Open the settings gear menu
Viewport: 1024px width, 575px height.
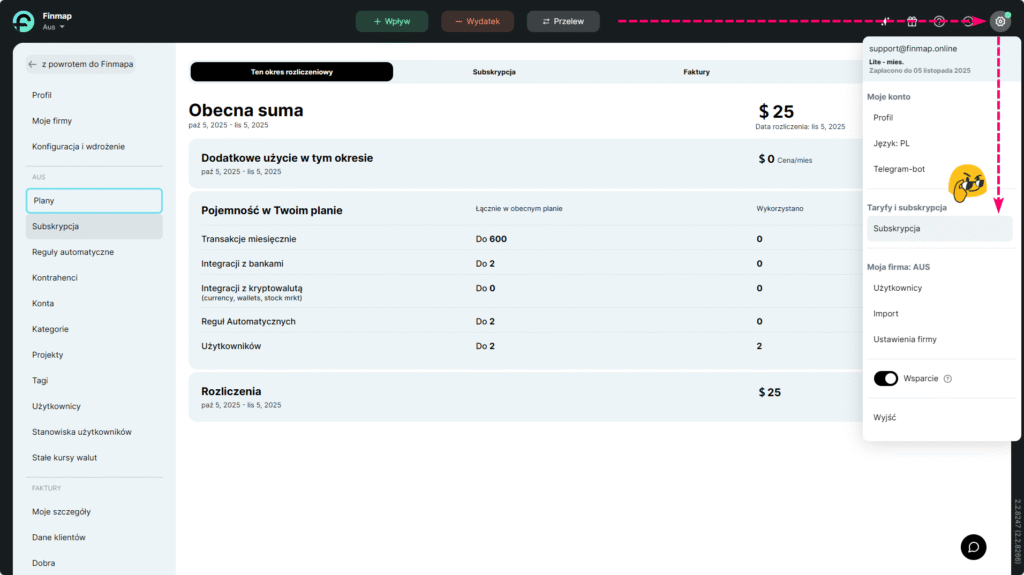[x=999, y=21]
